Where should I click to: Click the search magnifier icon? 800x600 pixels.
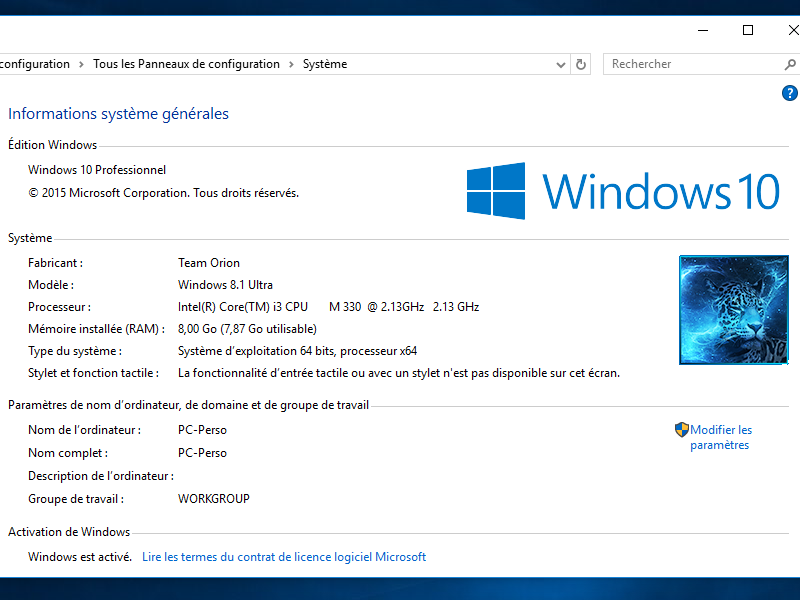tap(790, 64)
